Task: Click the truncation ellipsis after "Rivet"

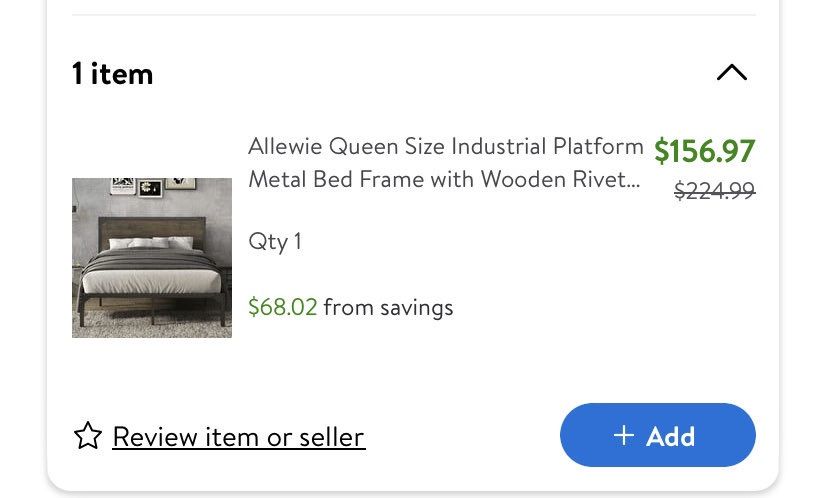Action: 631,182
